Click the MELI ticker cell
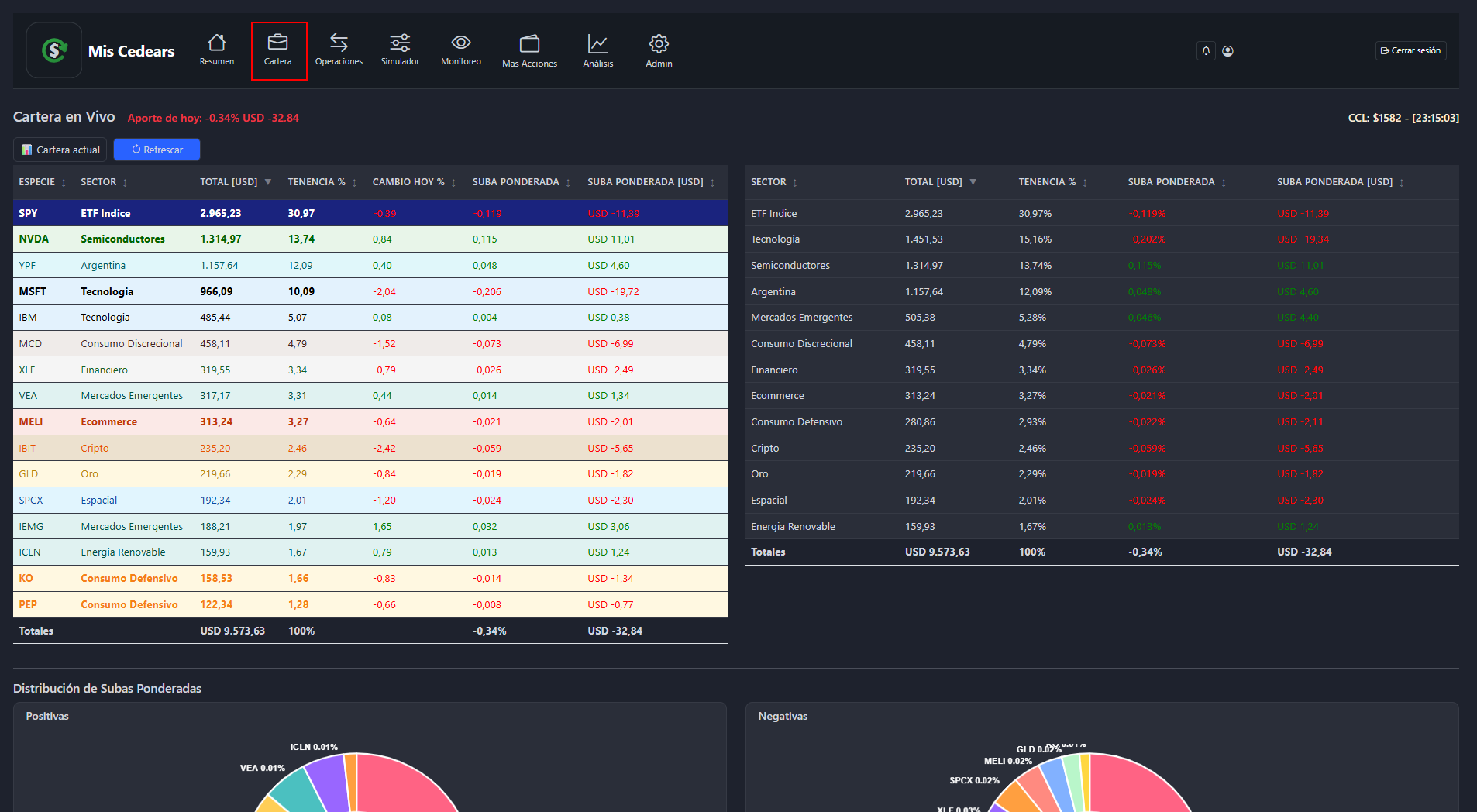This screenshot has height=812, width=1477. [x=31, y=421]
